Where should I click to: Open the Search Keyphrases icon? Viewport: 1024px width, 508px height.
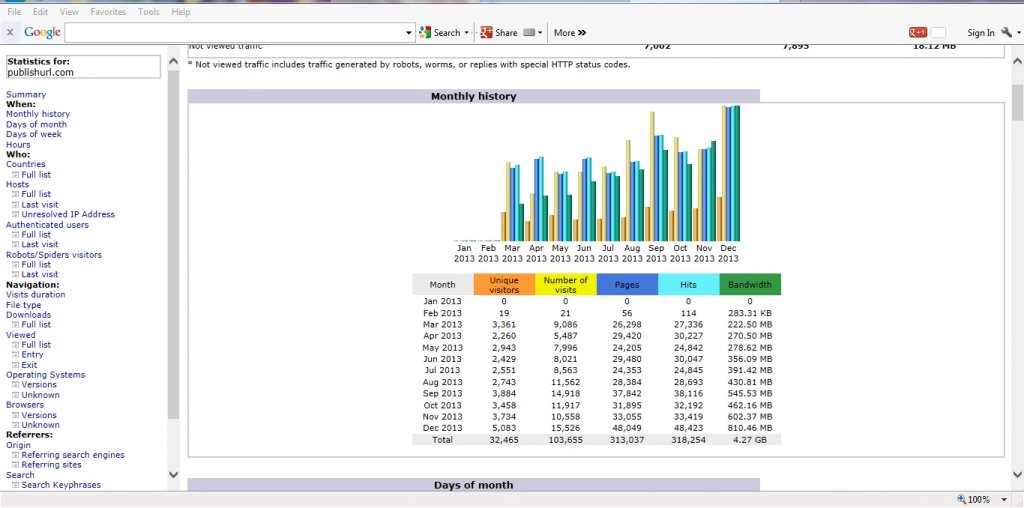(16, 485)
